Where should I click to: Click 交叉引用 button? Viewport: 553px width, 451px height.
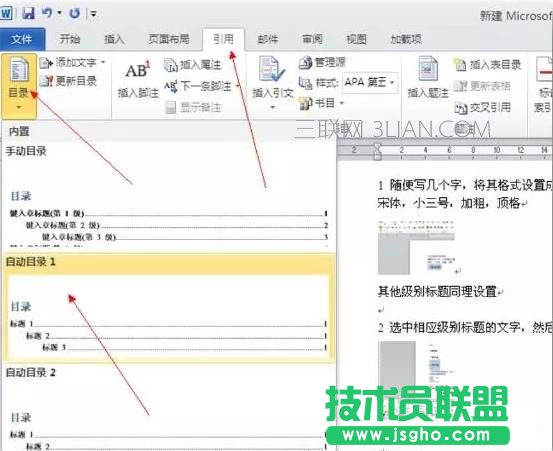(483, 107)
